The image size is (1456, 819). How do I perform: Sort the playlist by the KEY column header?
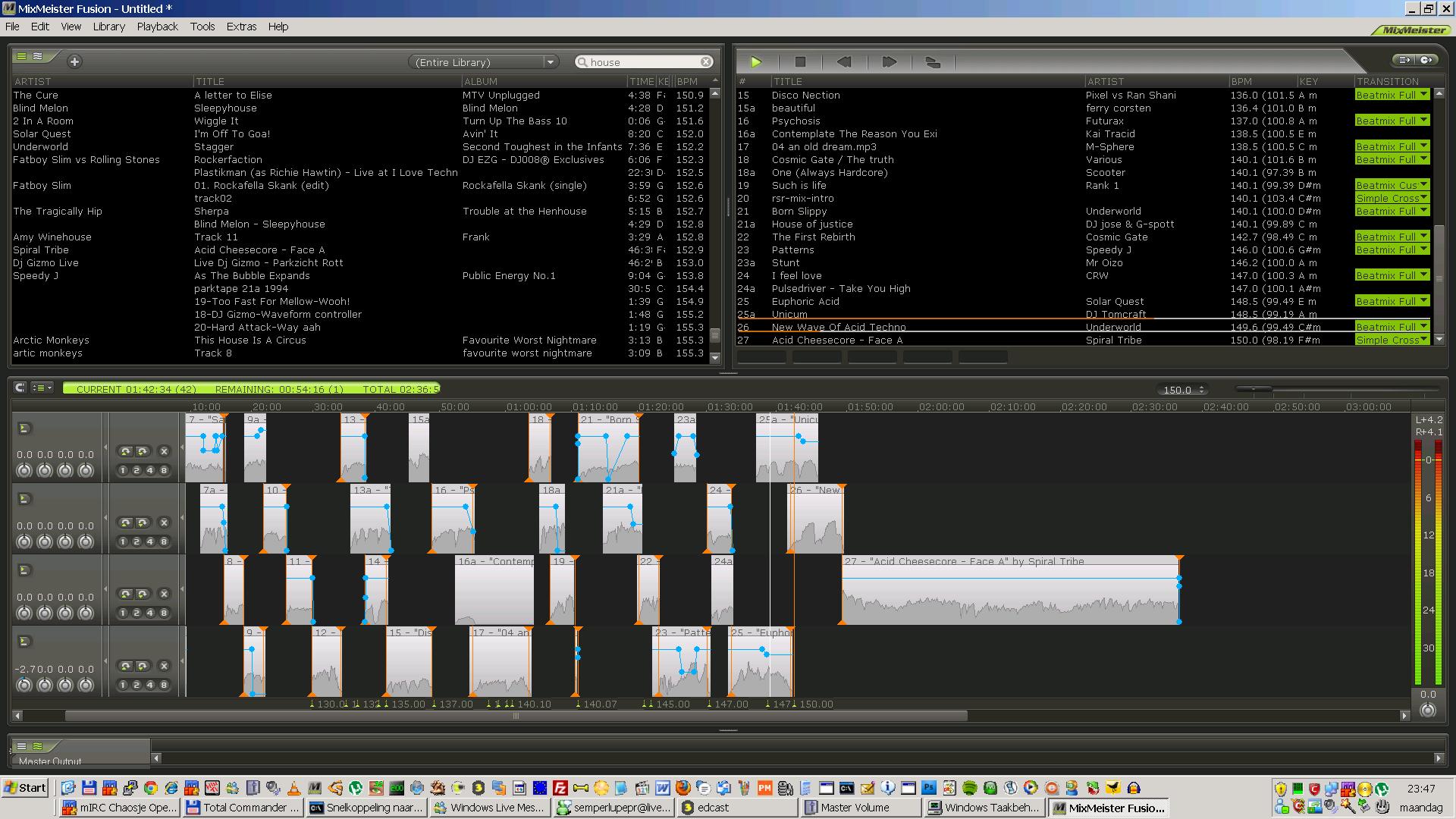(1325, 81)
